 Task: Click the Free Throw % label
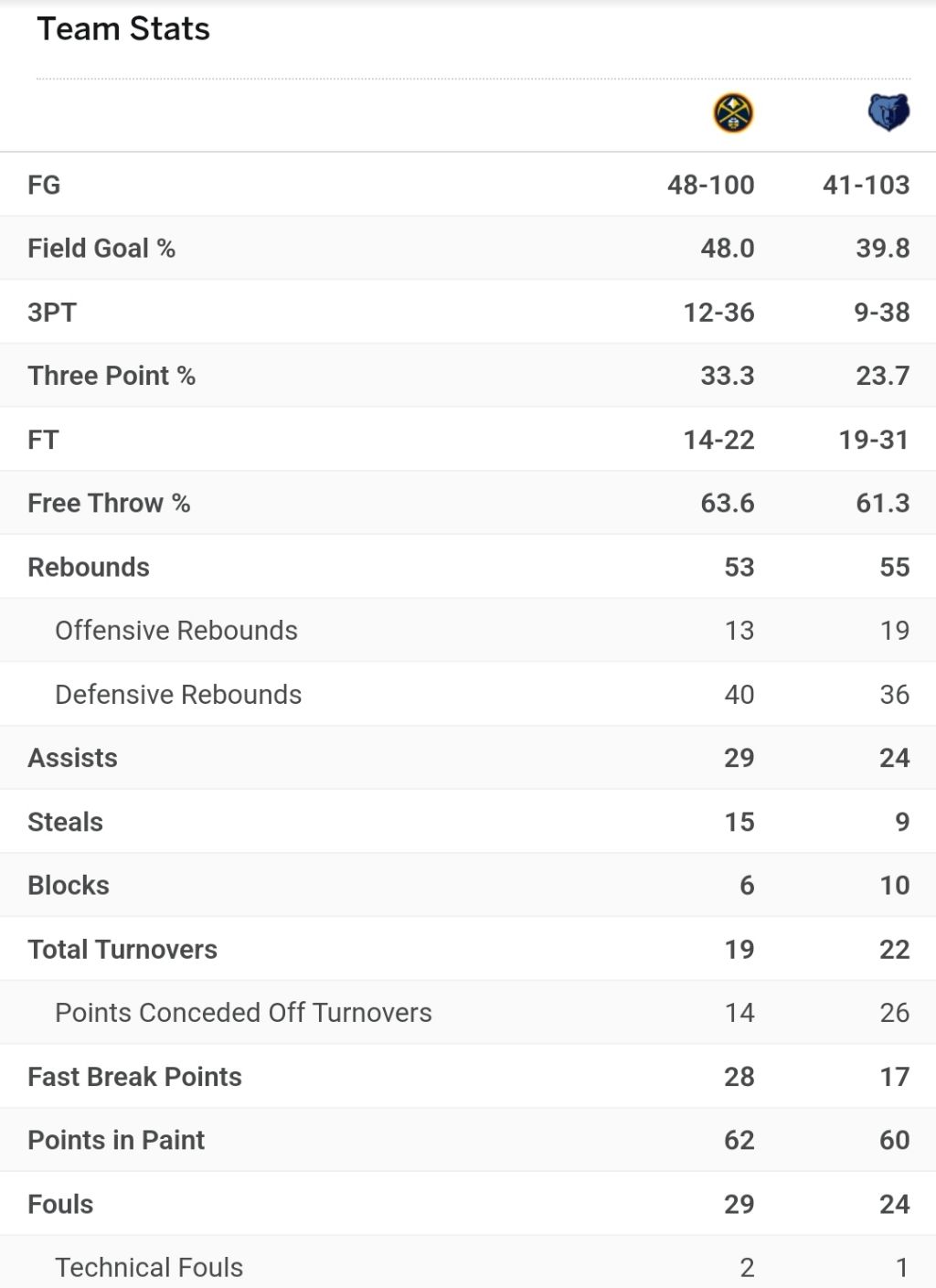point(109,503)
